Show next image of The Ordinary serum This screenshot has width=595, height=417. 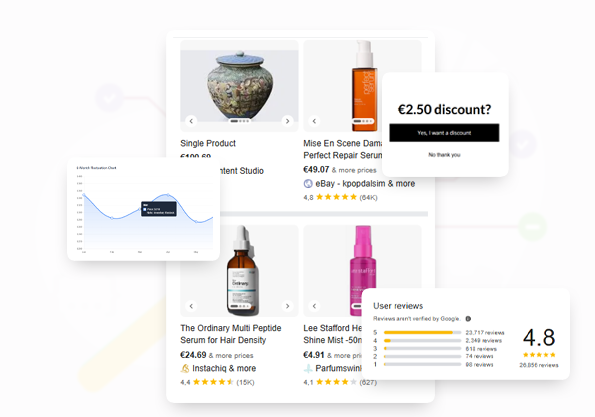(x=287, y=306)
